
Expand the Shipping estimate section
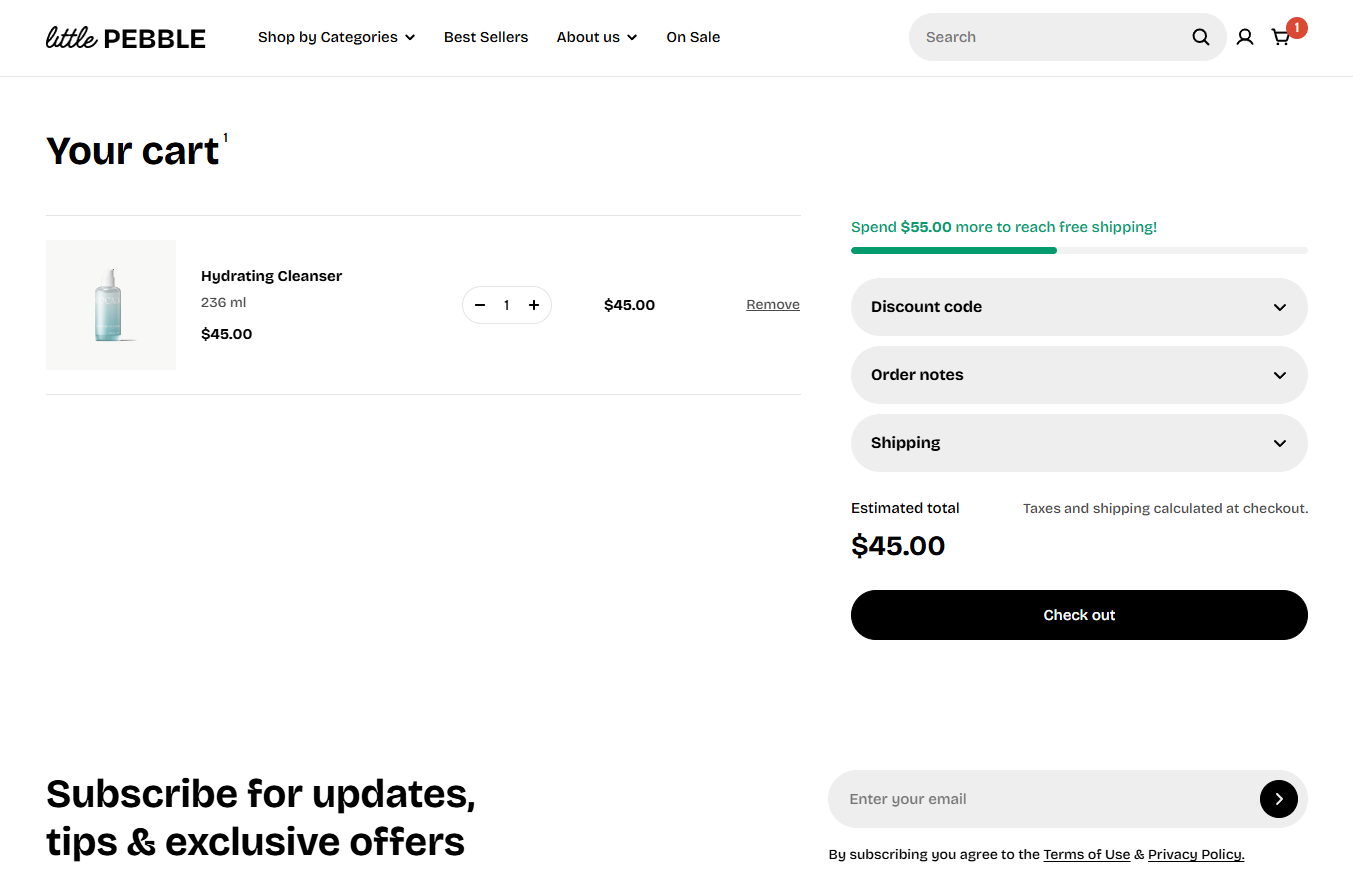[1079, 443]
